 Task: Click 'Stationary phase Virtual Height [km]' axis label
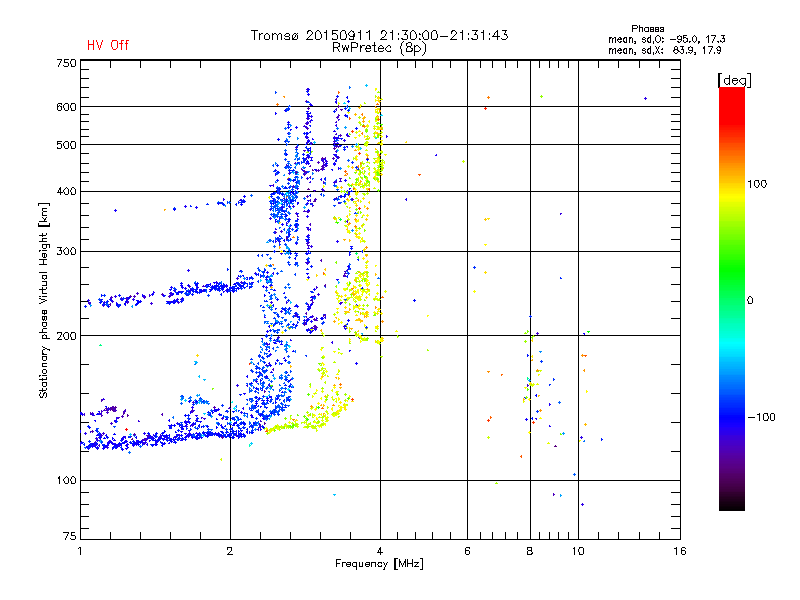(x=44, y=300)
